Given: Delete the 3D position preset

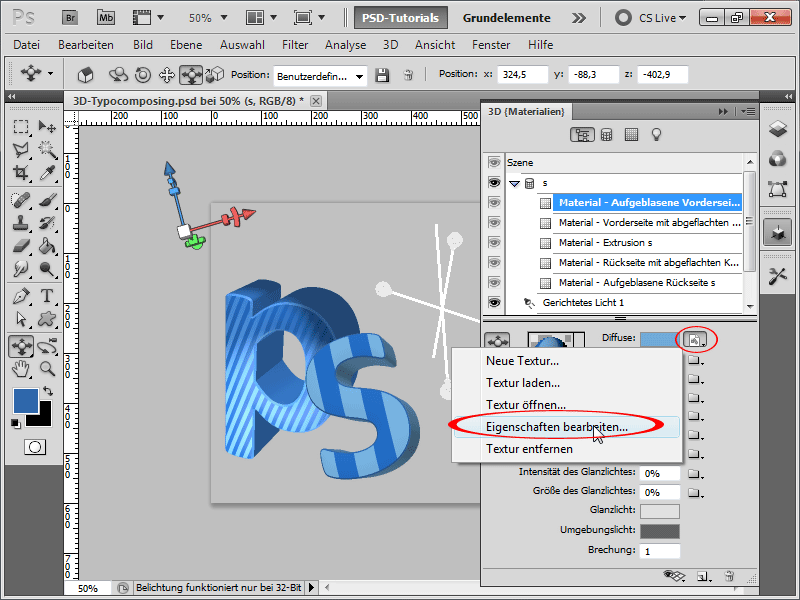Looking at the screenshot, I should click(408, 75).
